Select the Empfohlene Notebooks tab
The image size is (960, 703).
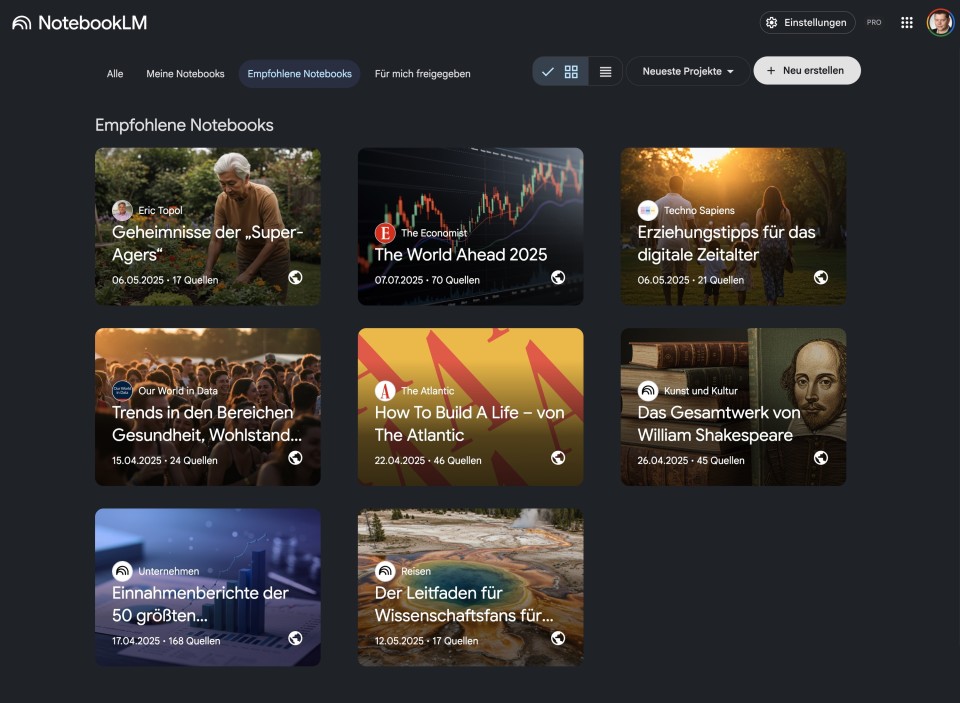299,74
